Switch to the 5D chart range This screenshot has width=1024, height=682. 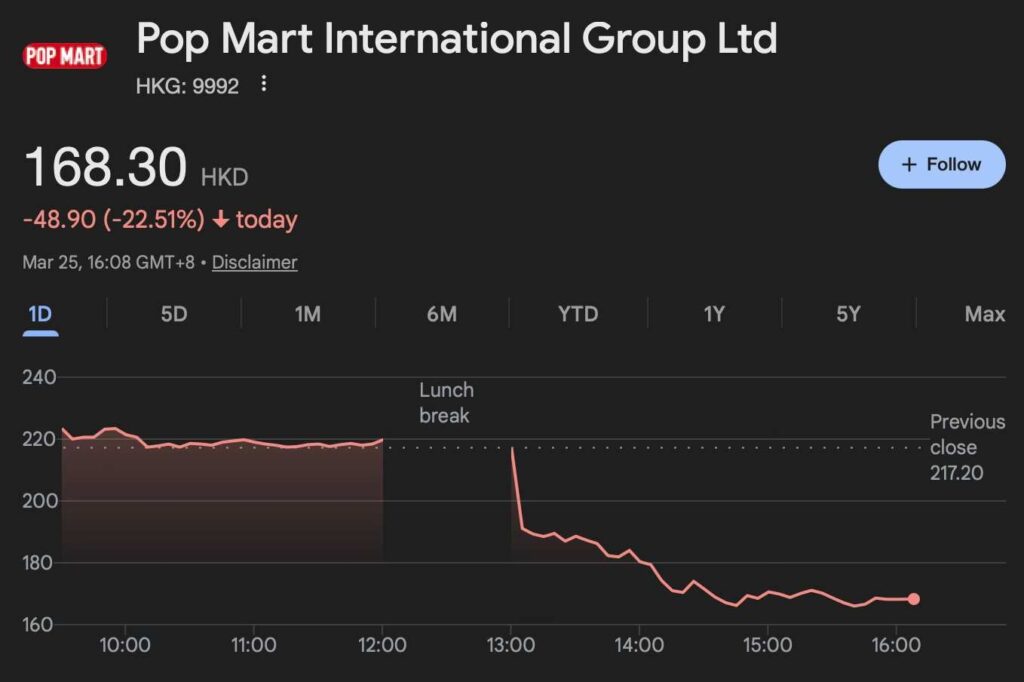coord(174,314)
